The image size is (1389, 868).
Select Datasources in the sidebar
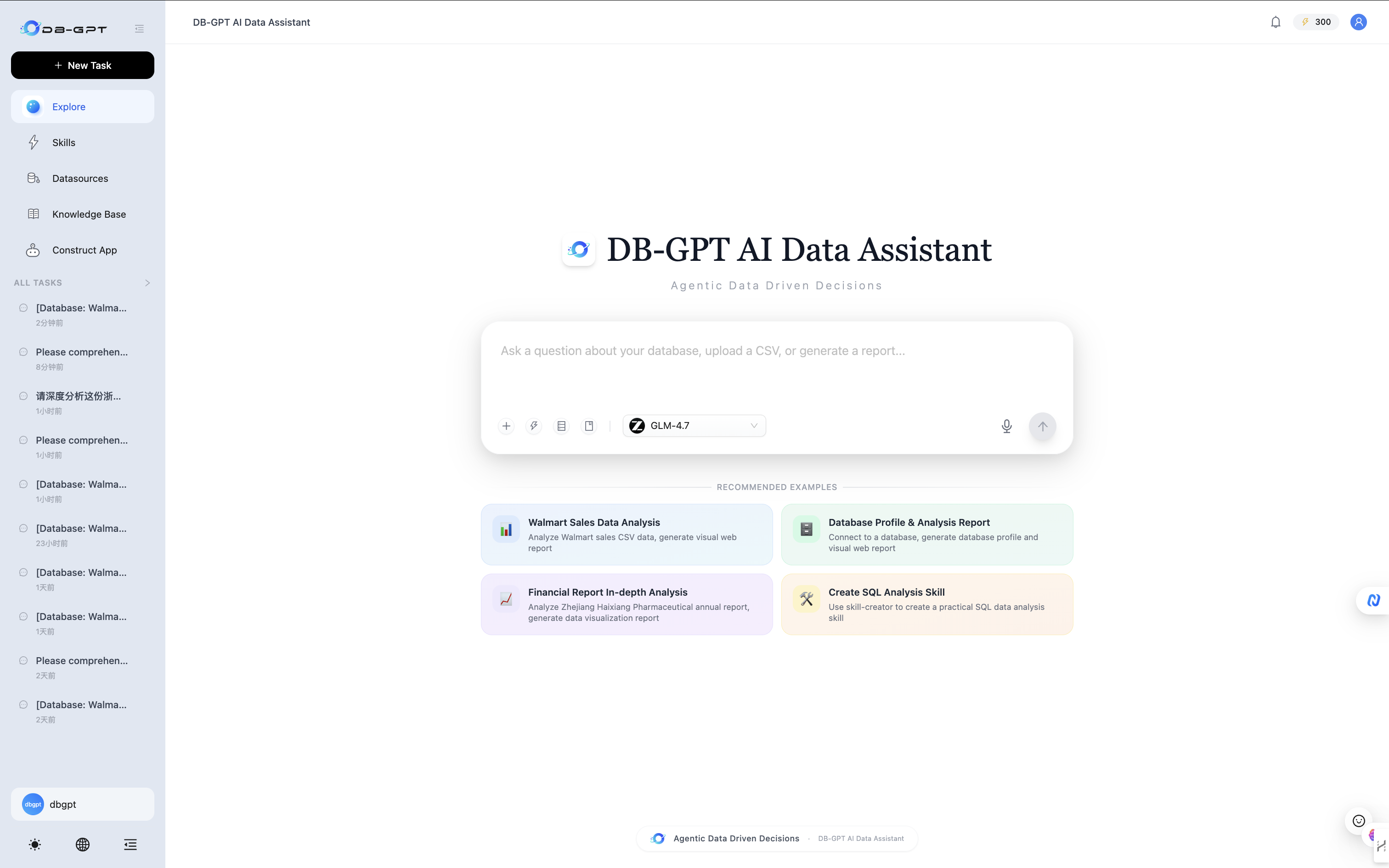(80, 178)
